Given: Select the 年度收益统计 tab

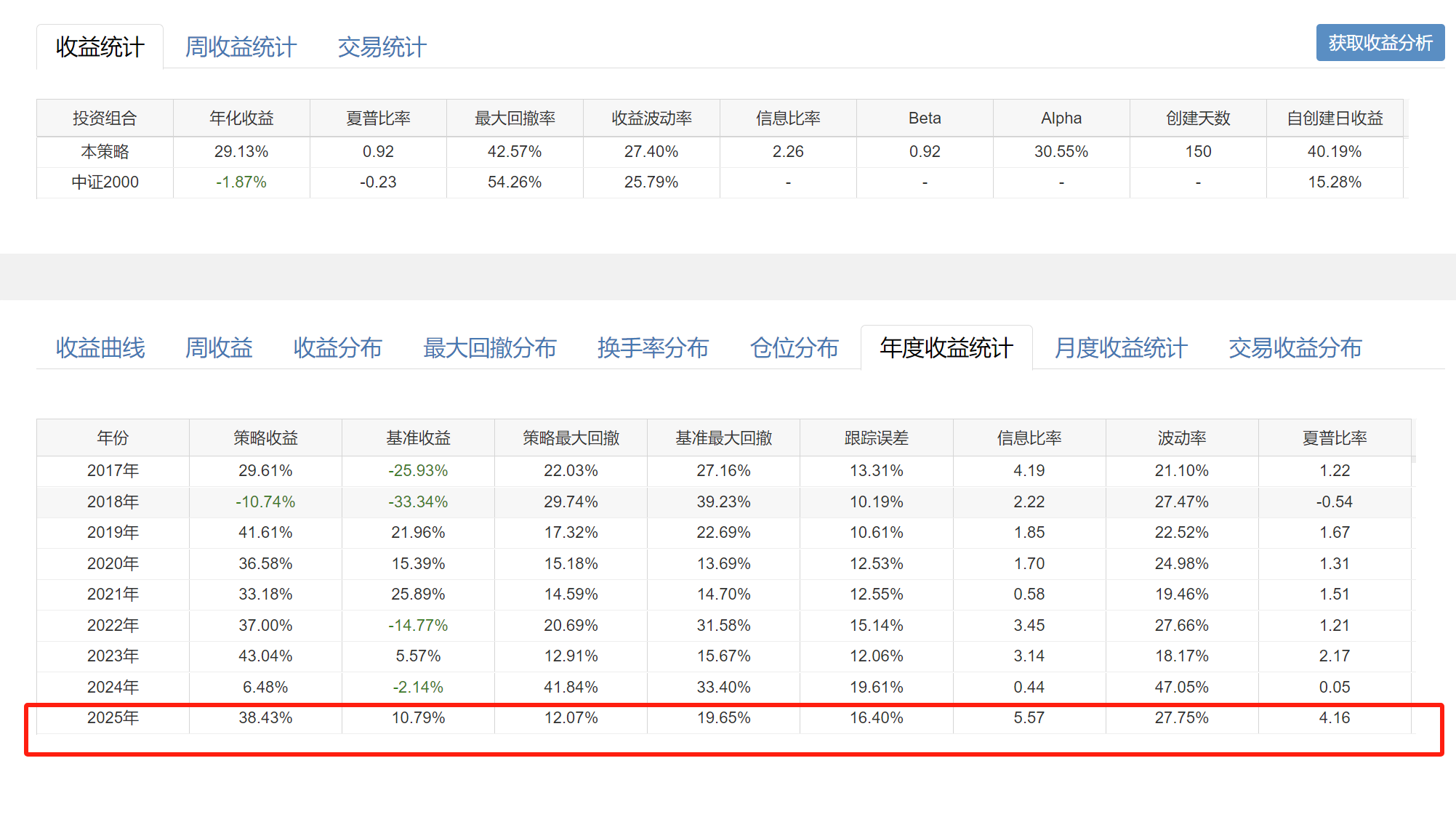Looking at the screenshot, I should click(946, 348).
